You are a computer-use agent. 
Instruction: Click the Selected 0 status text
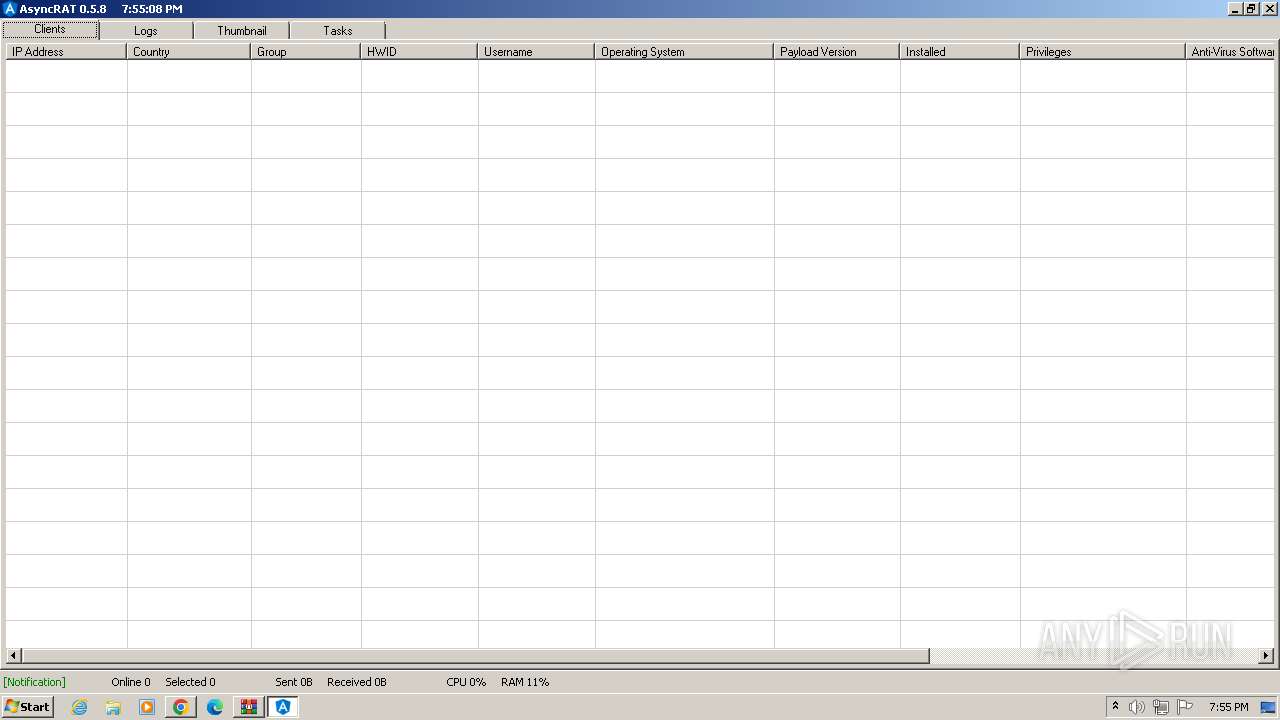pyautogui.click(x=190, y=682)
